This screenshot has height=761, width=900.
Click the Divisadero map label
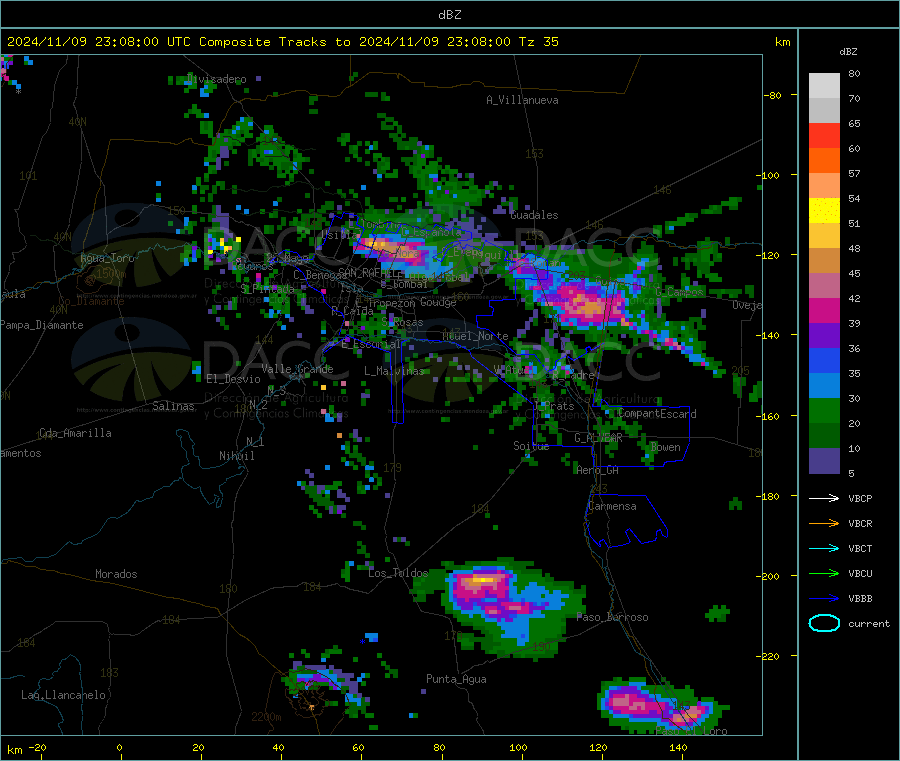coord(216,79)
